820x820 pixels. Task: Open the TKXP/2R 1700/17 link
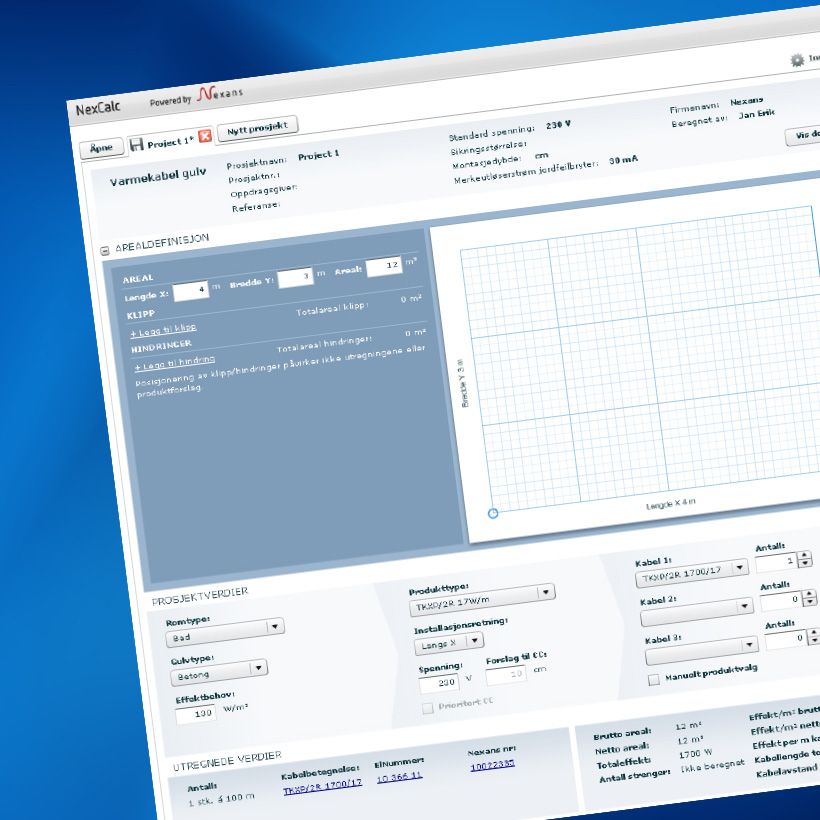pos(323,787)
